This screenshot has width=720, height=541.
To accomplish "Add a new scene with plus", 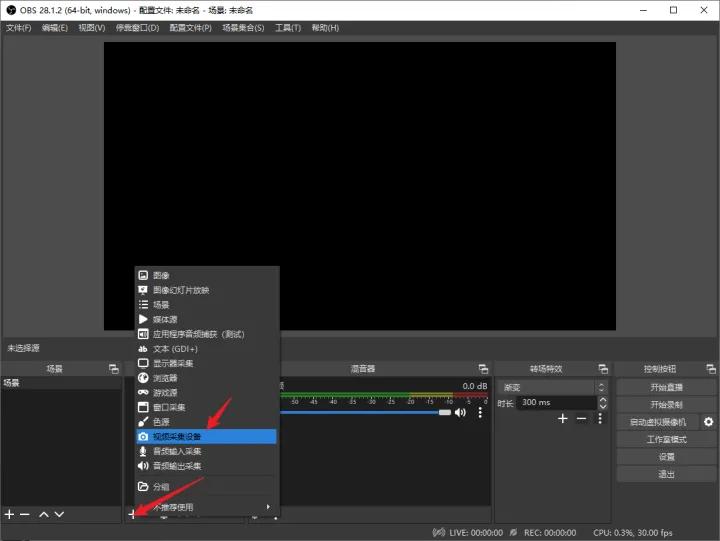I will 9,514.
